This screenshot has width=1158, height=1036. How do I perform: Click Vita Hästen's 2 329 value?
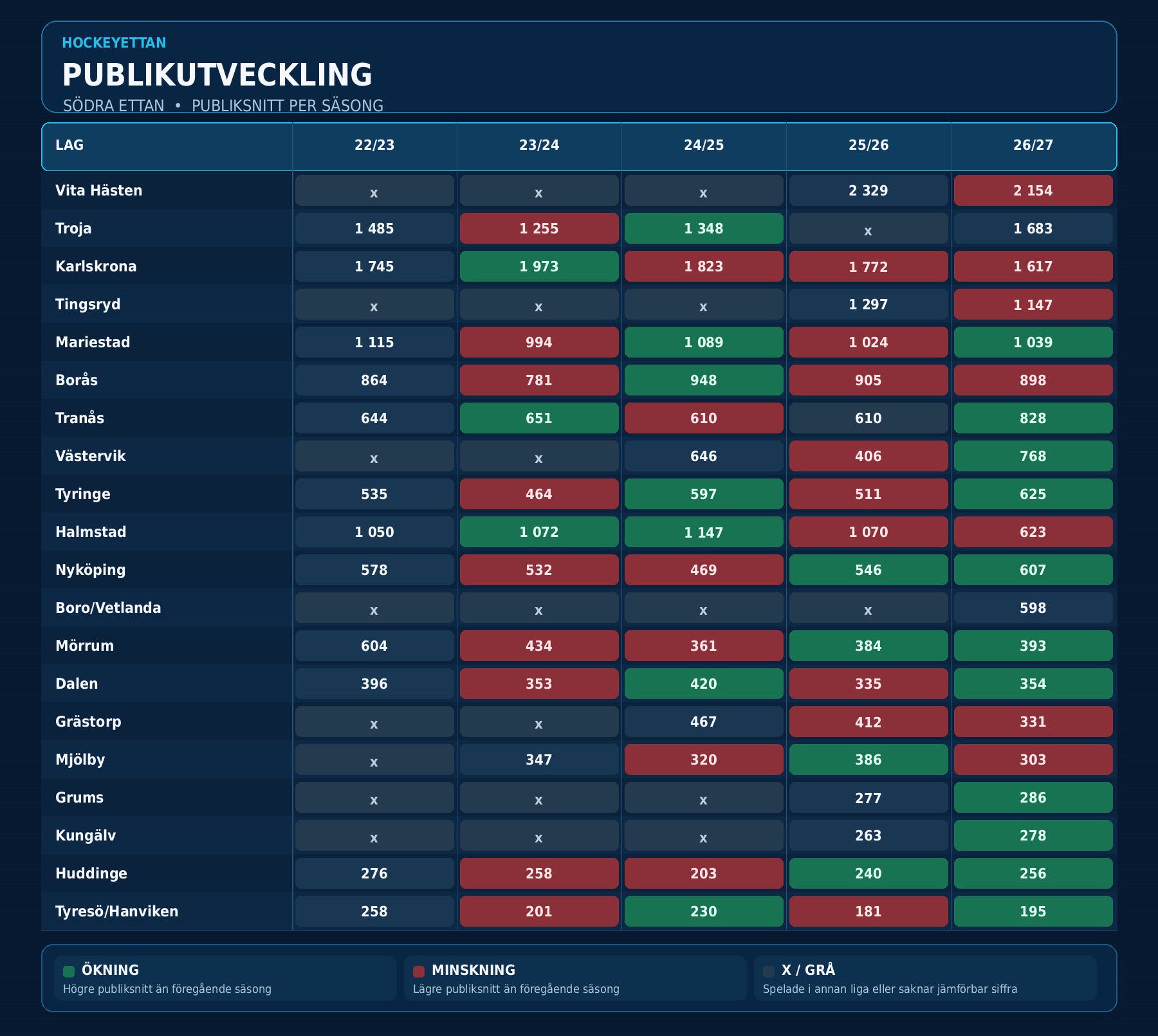tap(868, 190)
